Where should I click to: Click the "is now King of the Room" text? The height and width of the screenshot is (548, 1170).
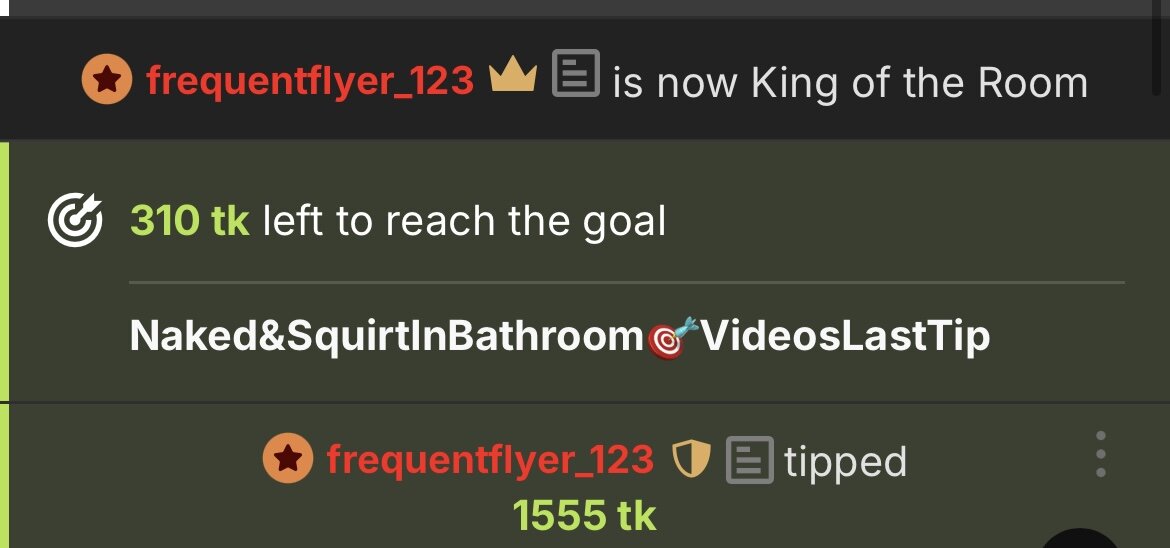point(850,82)
